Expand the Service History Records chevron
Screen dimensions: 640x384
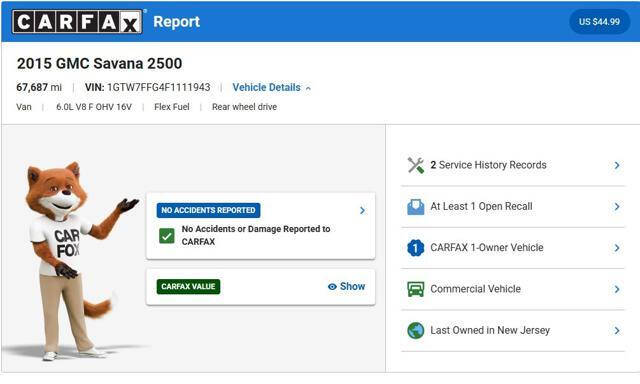coord(617,165)
